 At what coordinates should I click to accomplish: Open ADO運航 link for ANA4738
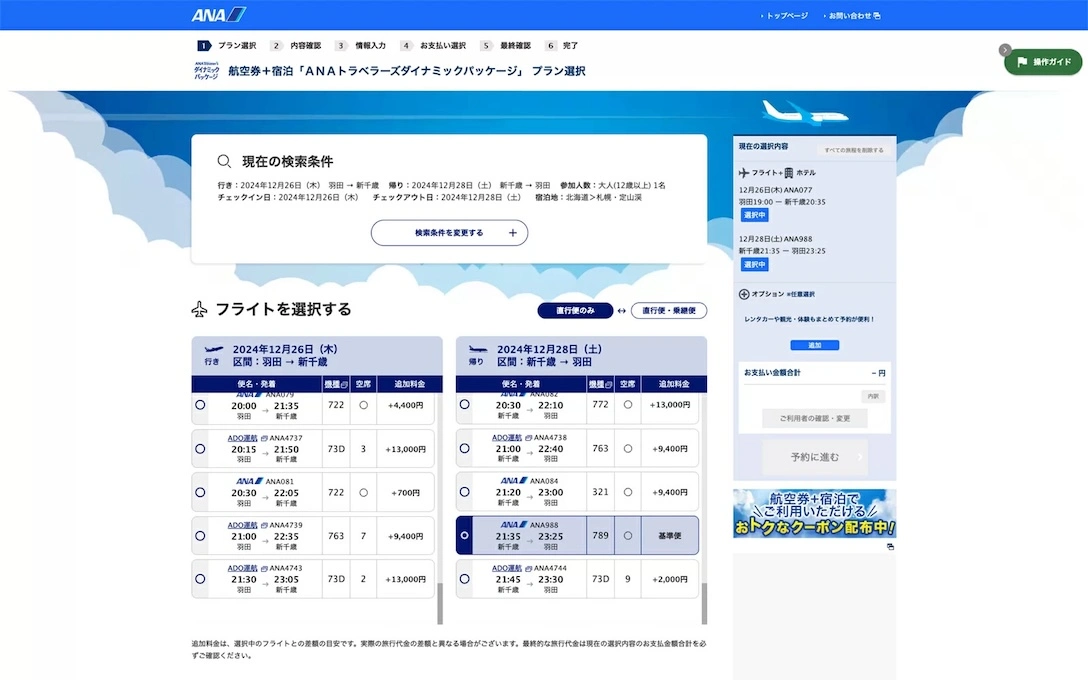coord(507,438)
